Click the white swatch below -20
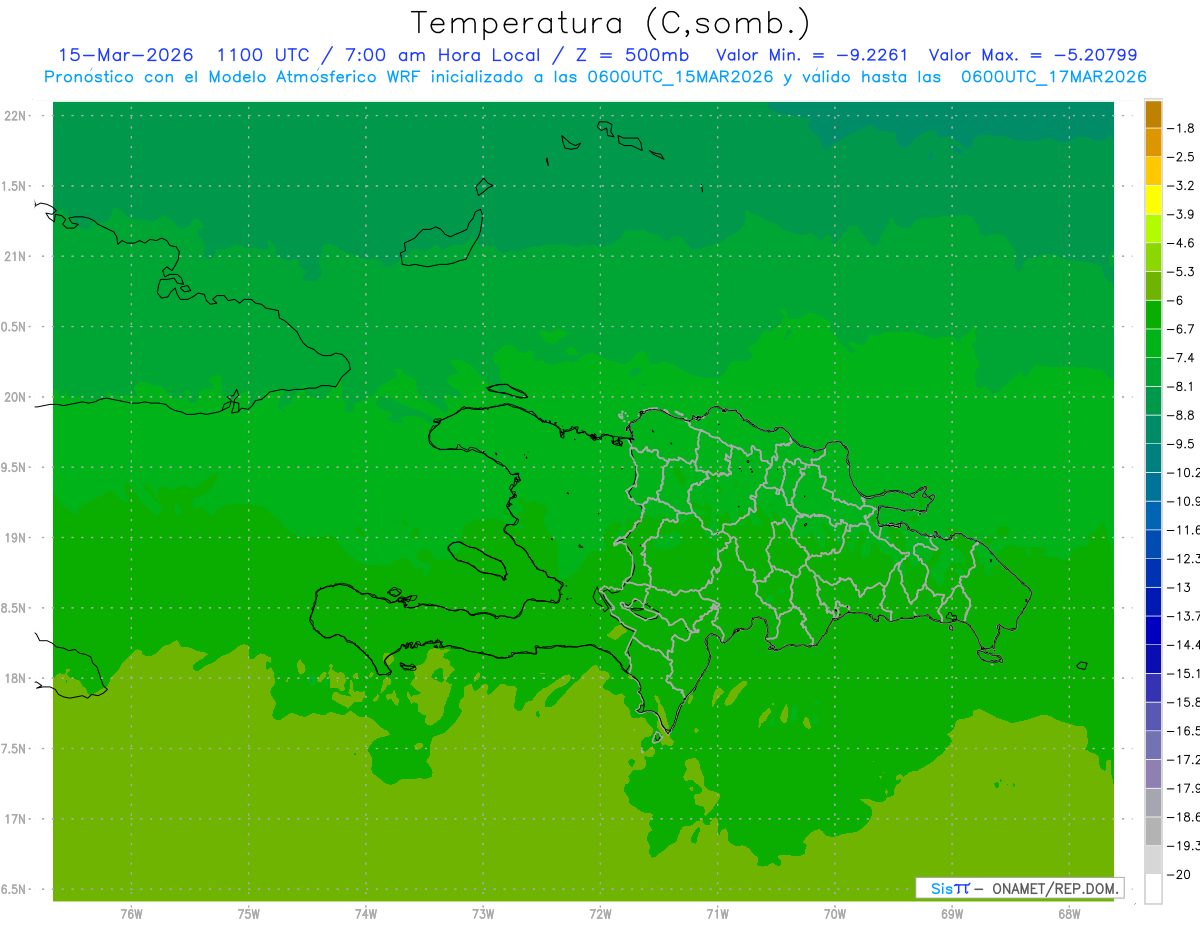The width and height of the screenshot is (1200, 927). [x=1153, y=889]
